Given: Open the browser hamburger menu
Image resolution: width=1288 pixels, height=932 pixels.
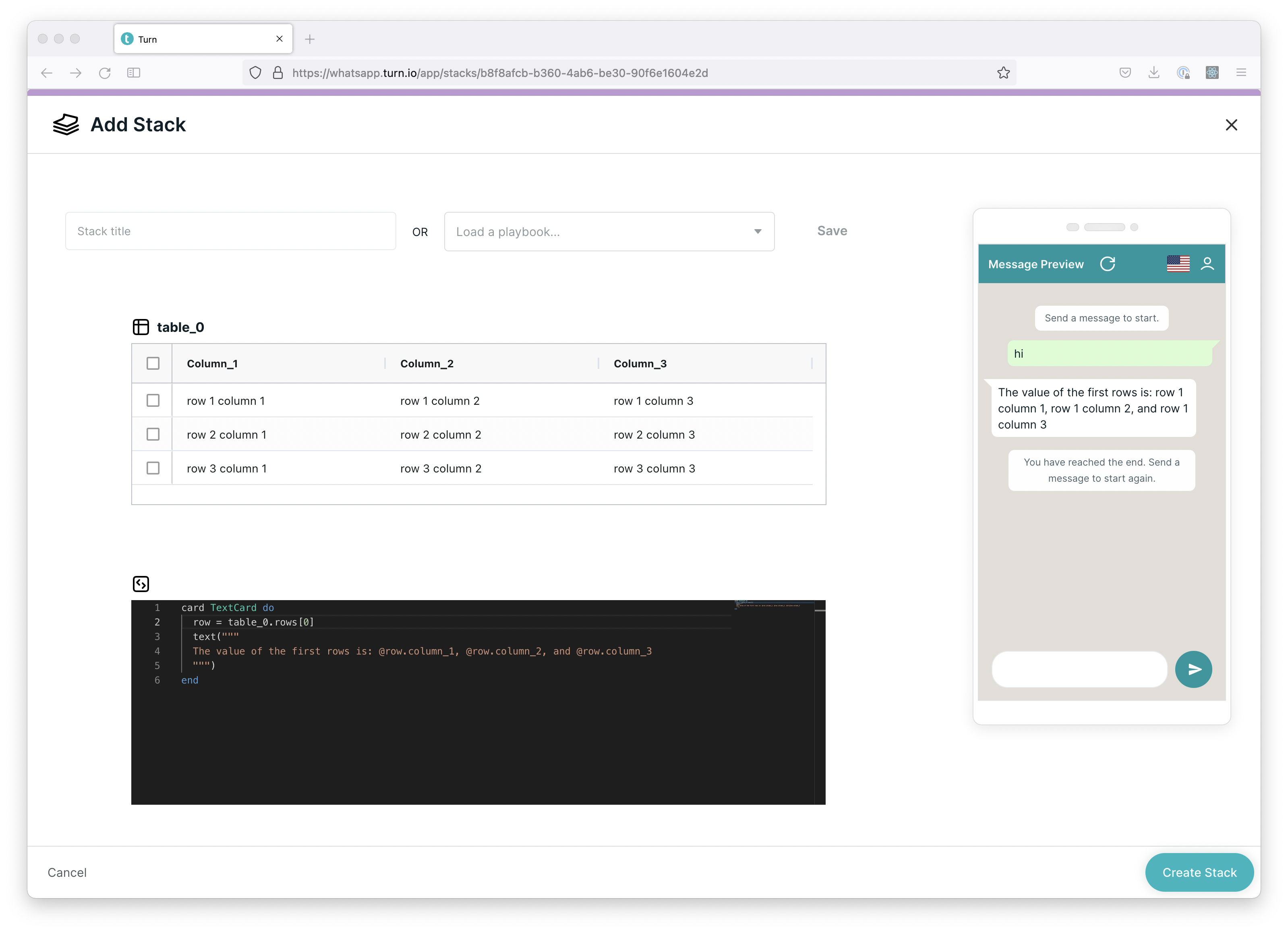Looking at the screenshot, I should 1241,72.
